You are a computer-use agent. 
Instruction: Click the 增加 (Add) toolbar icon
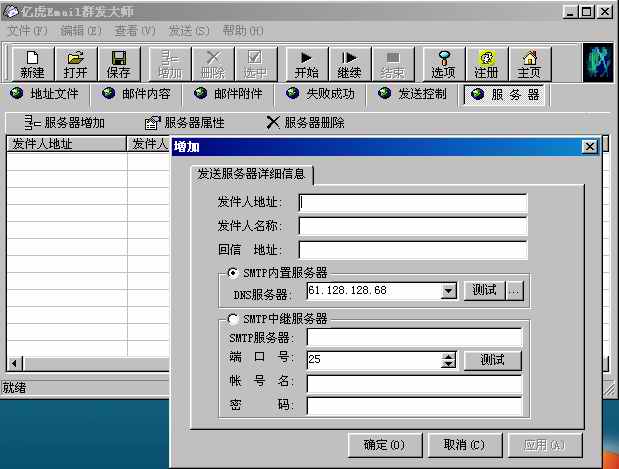pyautogui.click(x=170, y=64)
